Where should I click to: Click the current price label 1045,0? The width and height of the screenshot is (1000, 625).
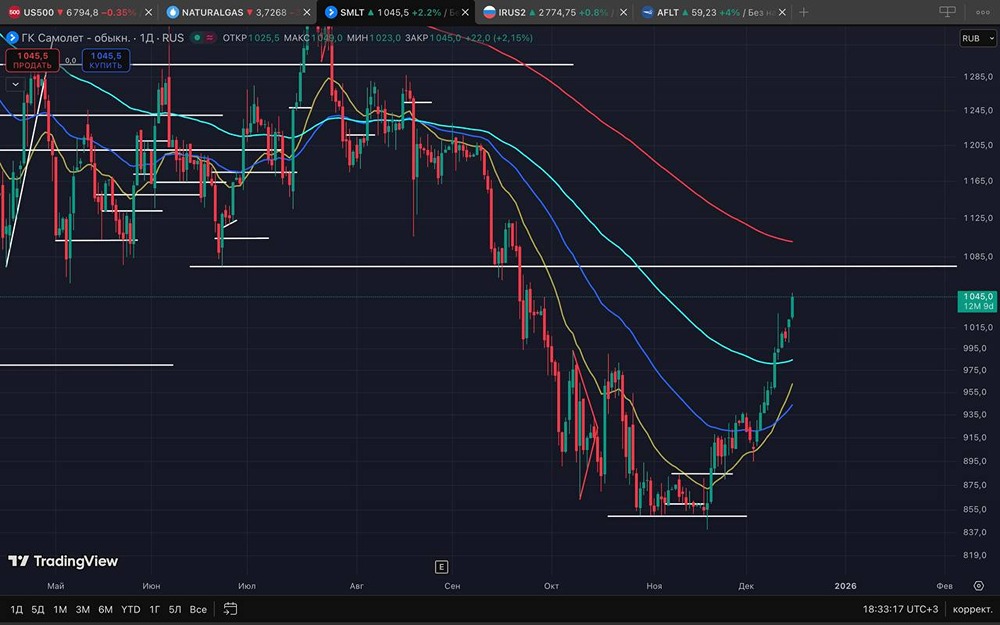pos(977,297)
